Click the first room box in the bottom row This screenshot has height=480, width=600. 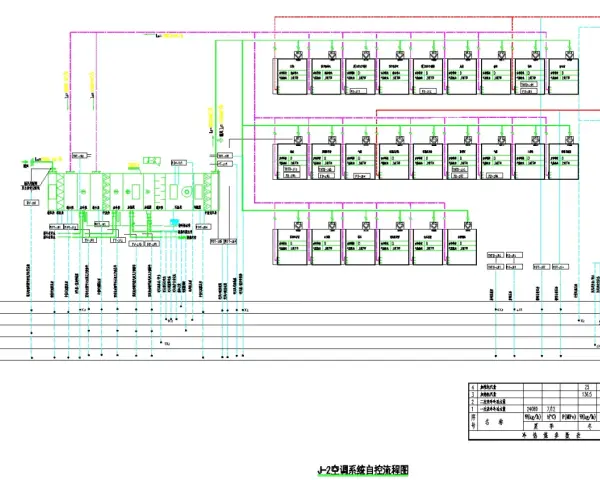pos(292,247)
